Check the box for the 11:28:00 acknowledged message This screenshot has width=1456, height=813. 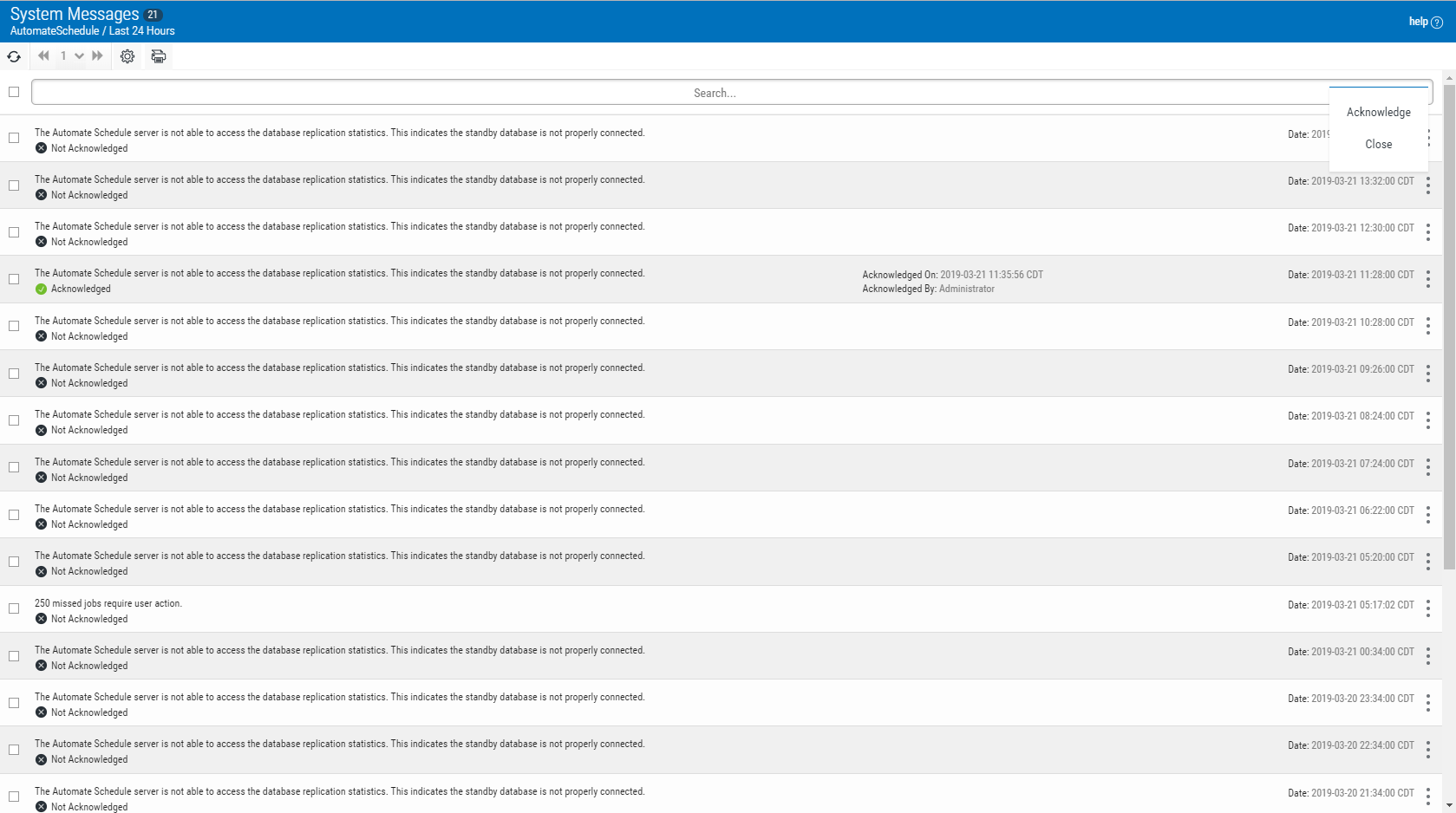point(14,279)
